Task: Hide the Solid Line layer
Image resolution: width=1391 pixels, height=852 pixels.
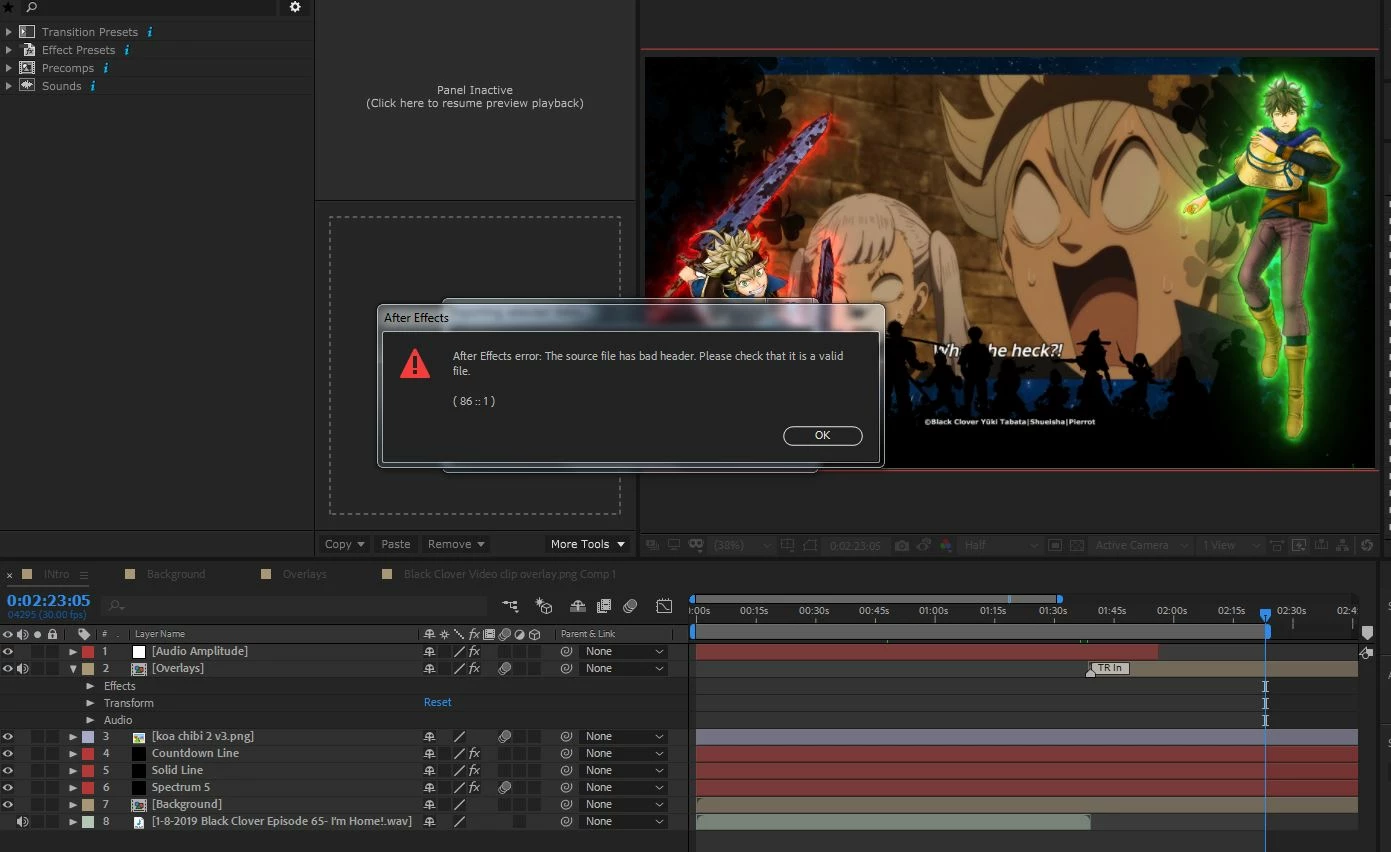Action: (8, 770)
